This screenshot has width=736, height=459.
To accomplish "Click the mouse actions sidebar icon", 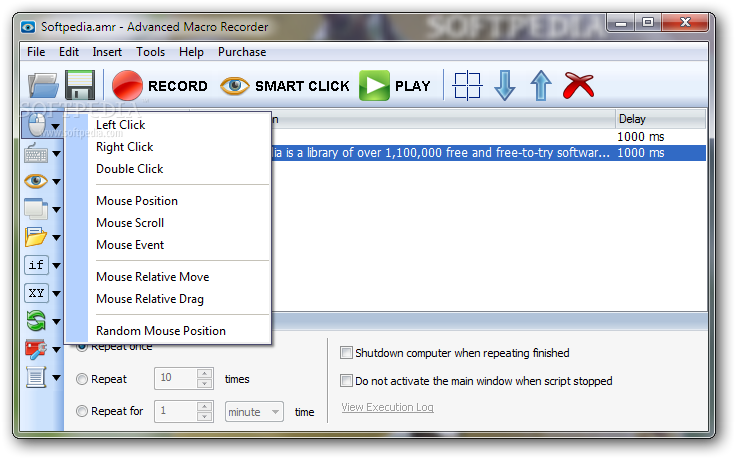I will click(37, 125).
